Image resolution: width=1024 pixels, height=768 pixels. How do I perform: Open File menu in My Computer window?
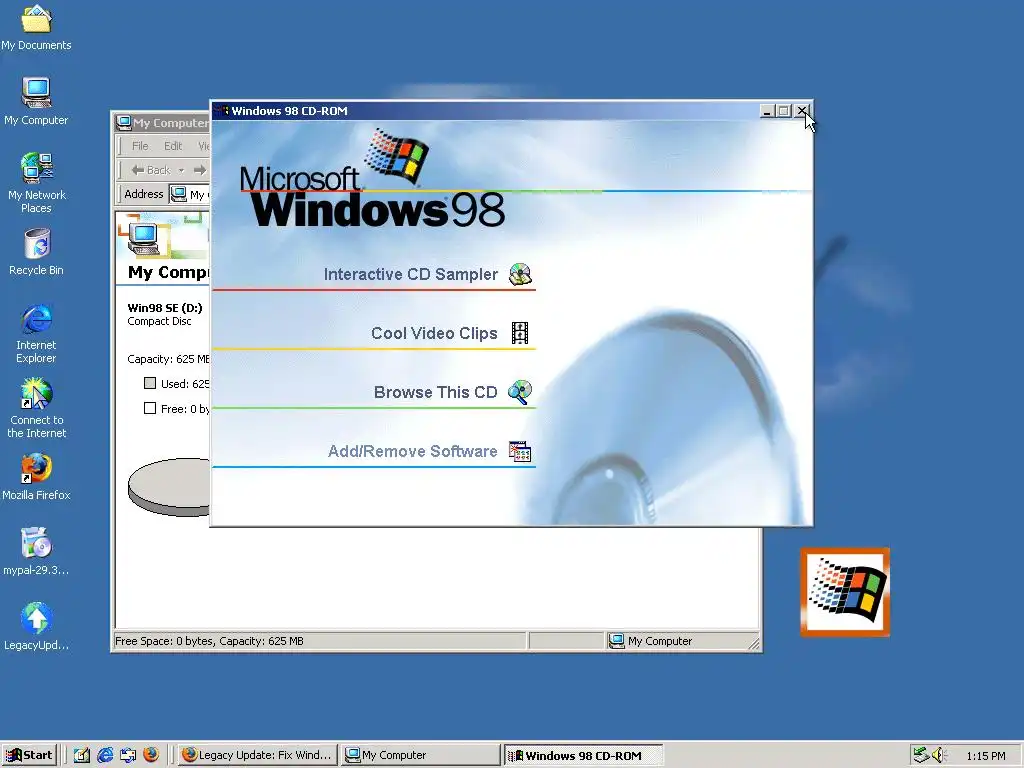click(x=140, y=146)
